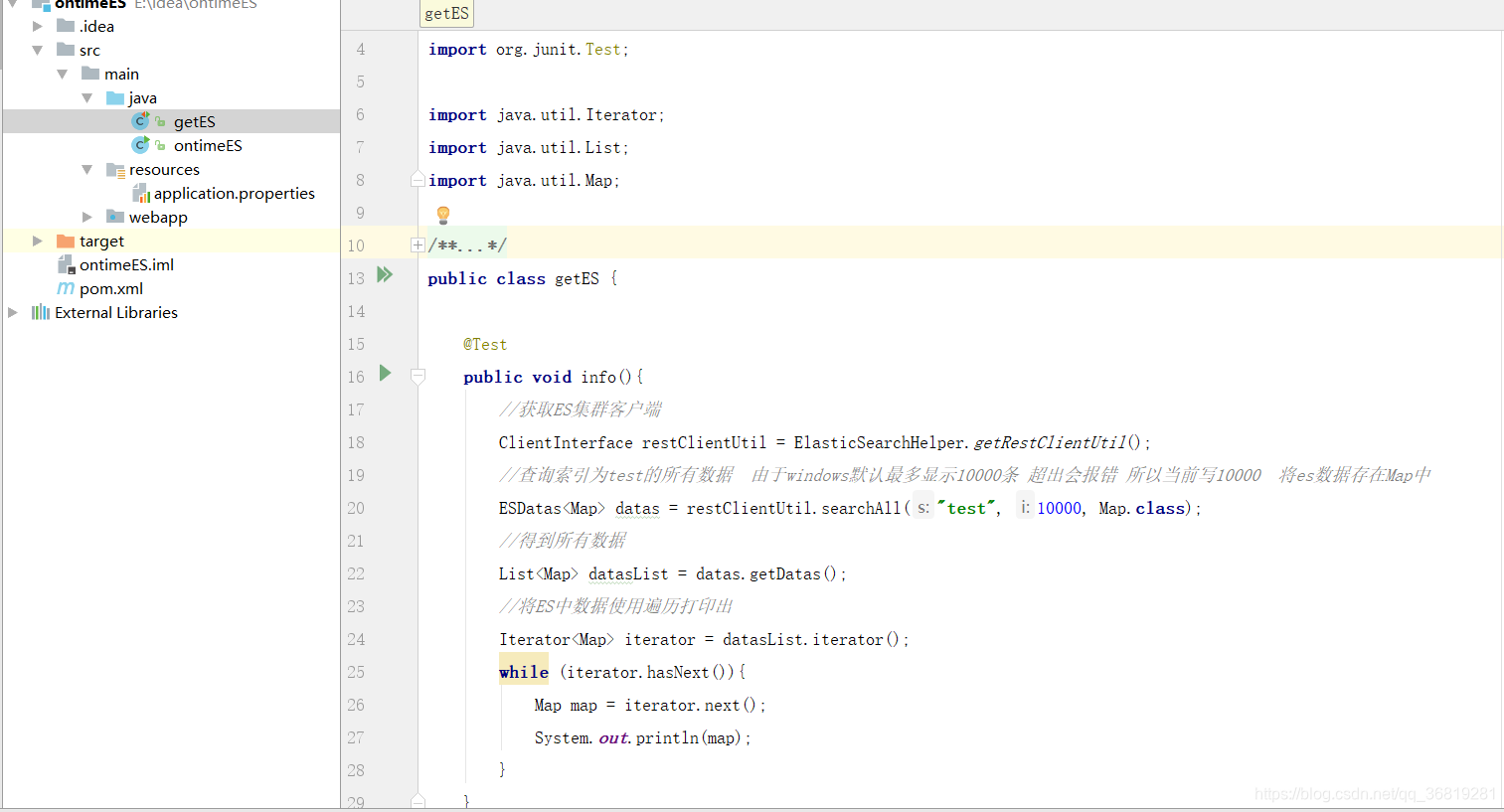Click the while keyword on line 25
The image size is (1504, 812).
click(524, 672)
